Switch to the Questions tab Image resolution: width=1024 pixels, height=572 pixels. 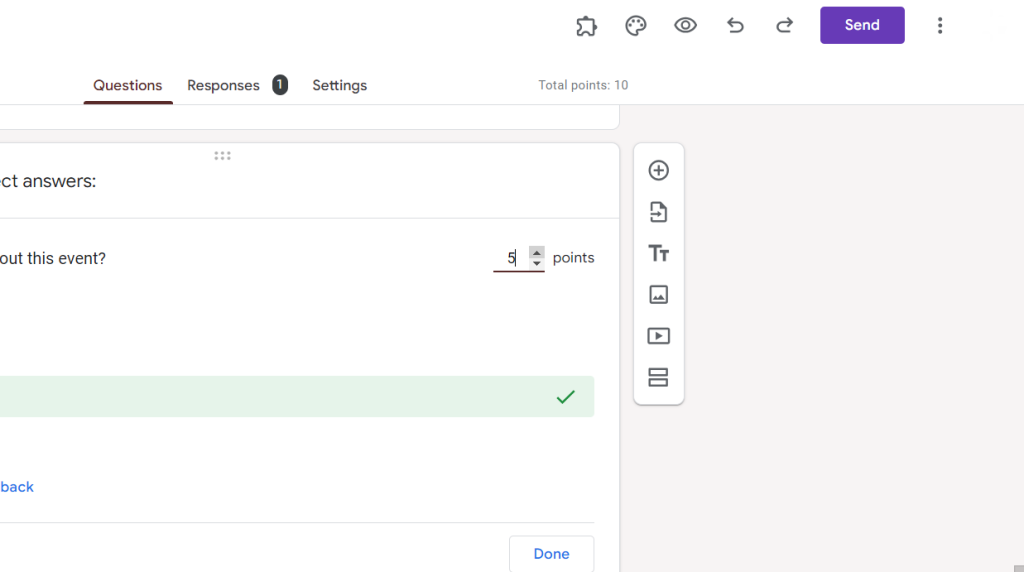[127, 86]
